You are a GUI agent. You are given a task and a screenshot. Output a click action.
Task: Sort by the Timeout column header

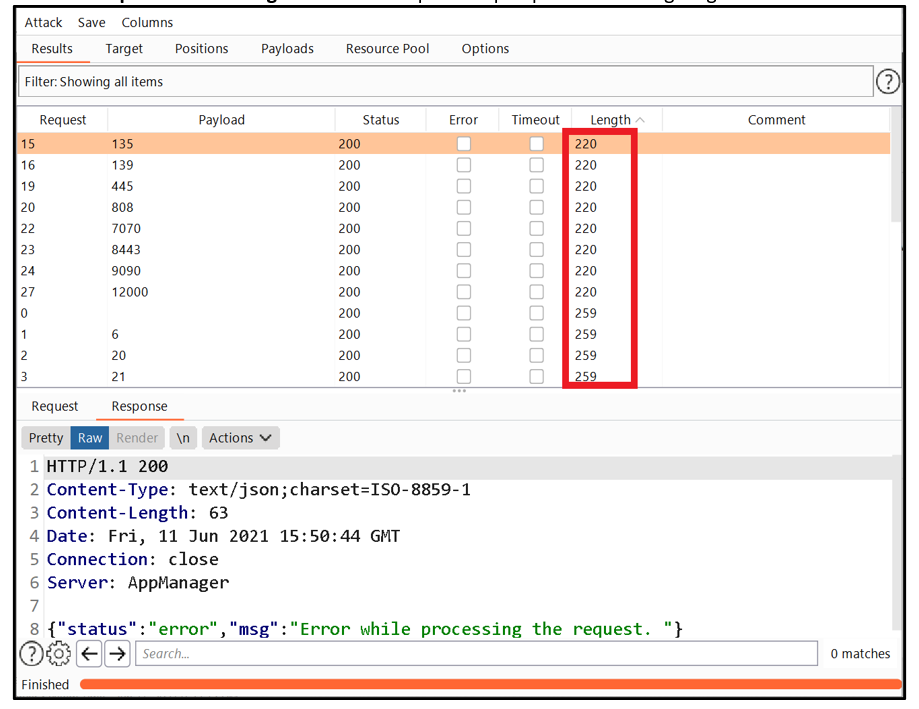coord(535,120)
